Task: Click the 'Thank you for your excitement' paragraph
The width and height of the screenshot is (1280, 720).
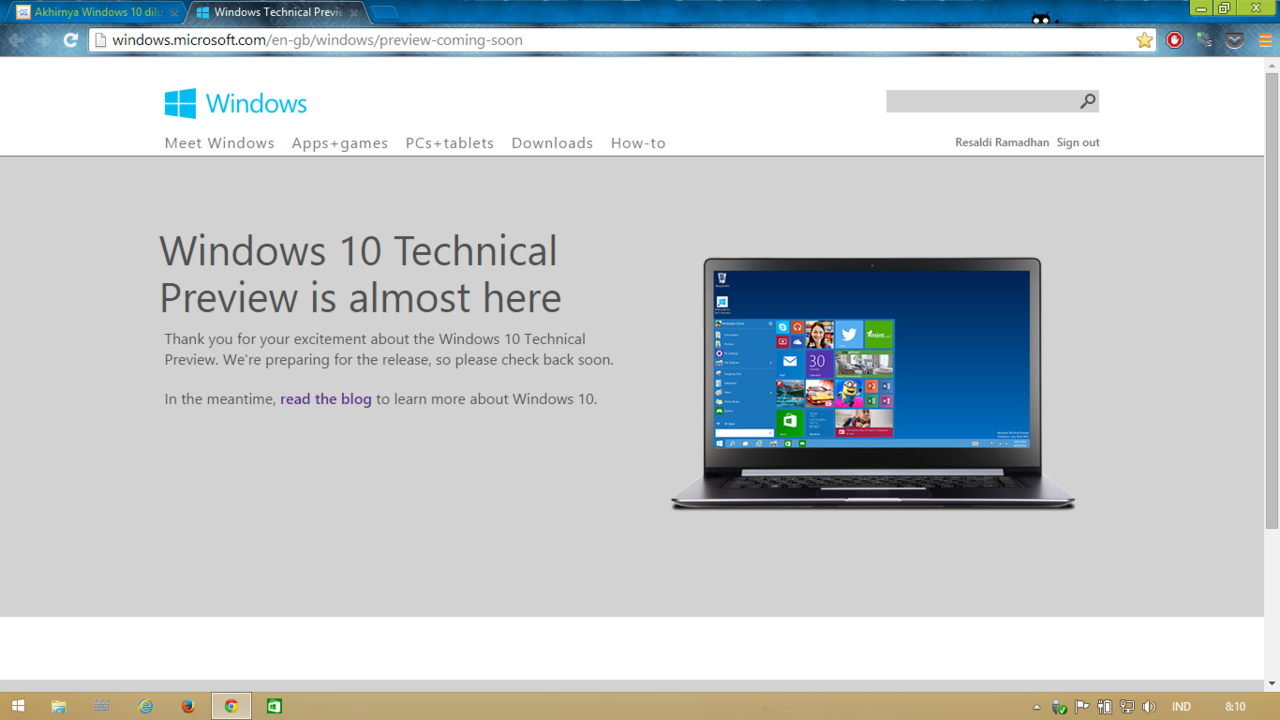Action: pos(389,349)
